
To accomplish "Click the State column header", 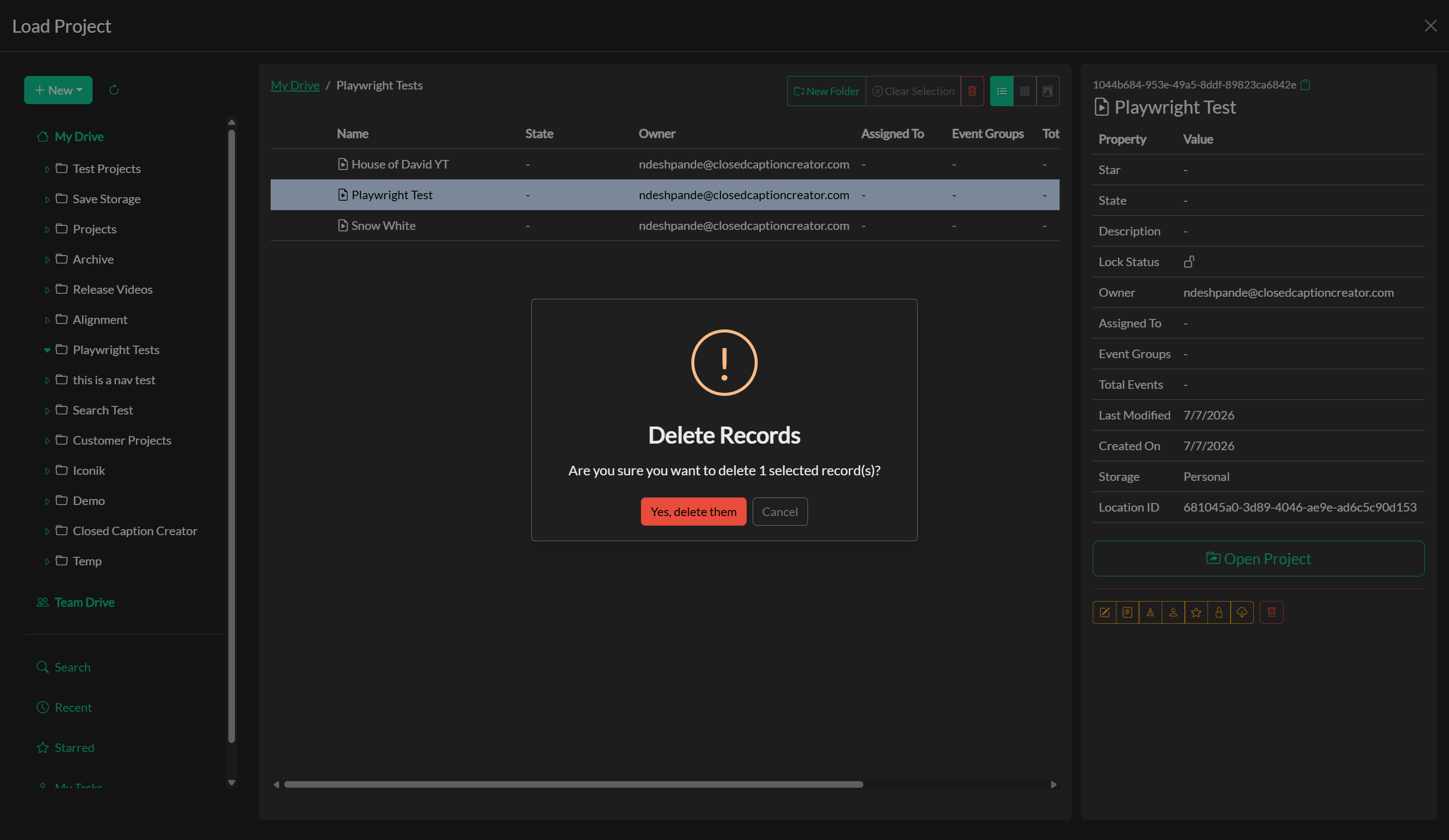I will click(539, 133).
